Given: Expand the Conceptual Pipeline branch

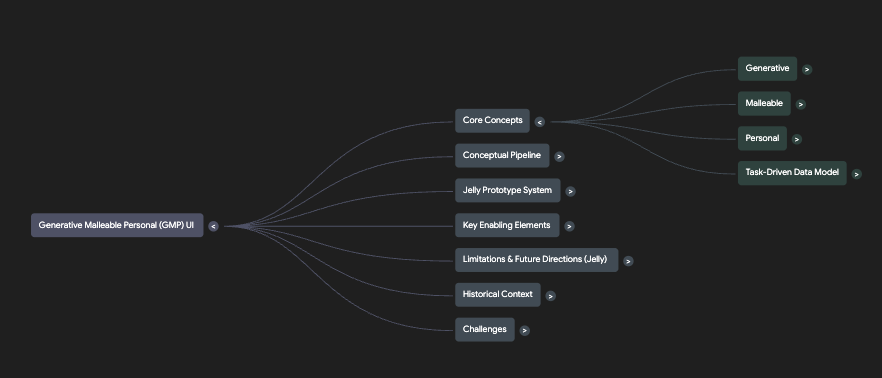Looking at the screenshot, I should pyautogui.click(x=559, y=156).
